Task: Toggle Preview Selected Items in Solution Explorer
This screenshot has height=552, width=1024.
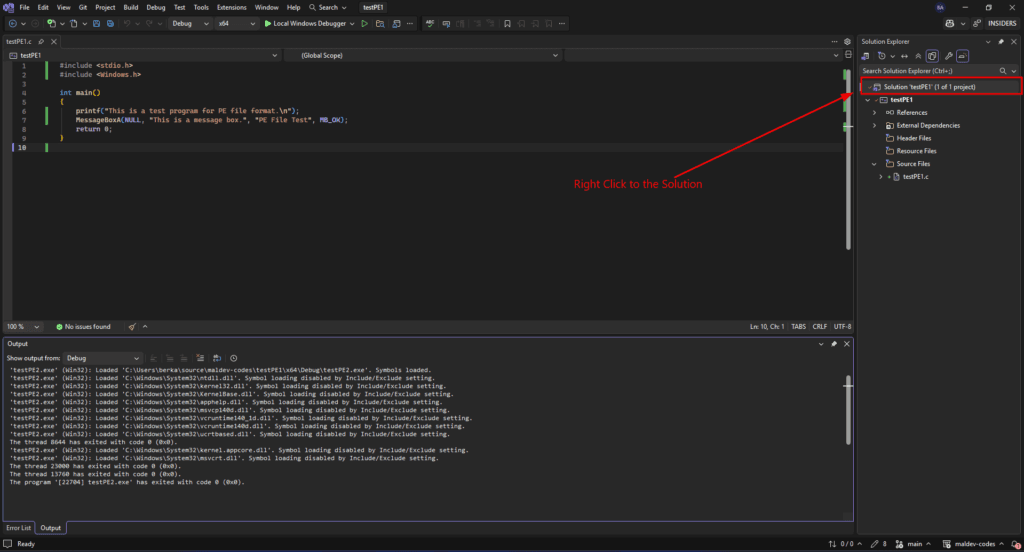Action: [x=962, y=56]
